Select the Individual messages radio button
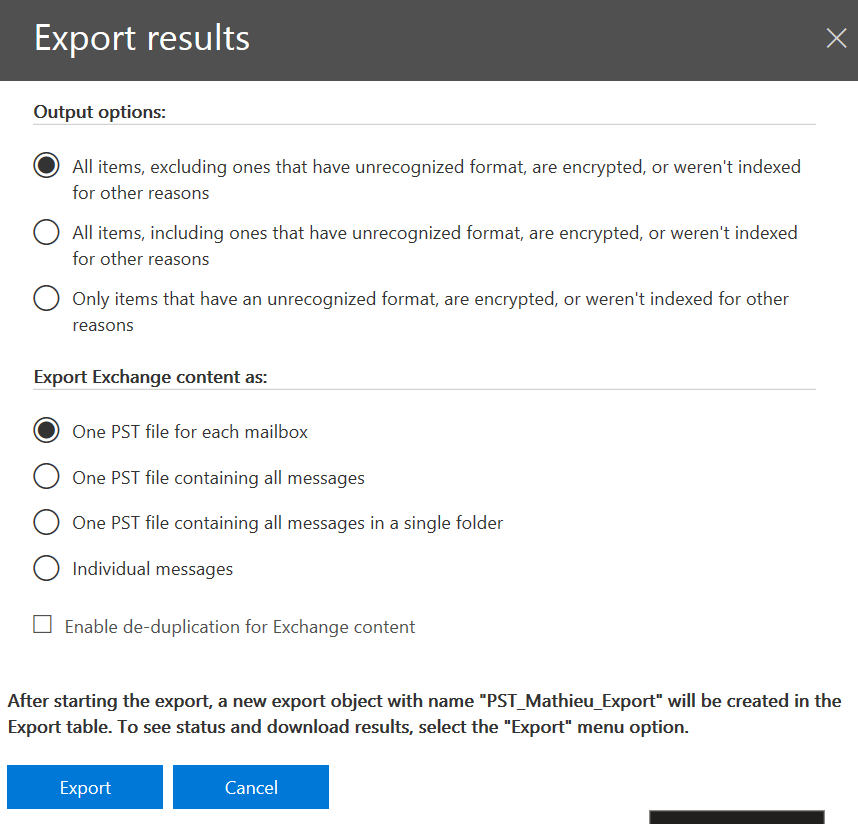This screenshot has width=858, height=824. coord(47,568)
